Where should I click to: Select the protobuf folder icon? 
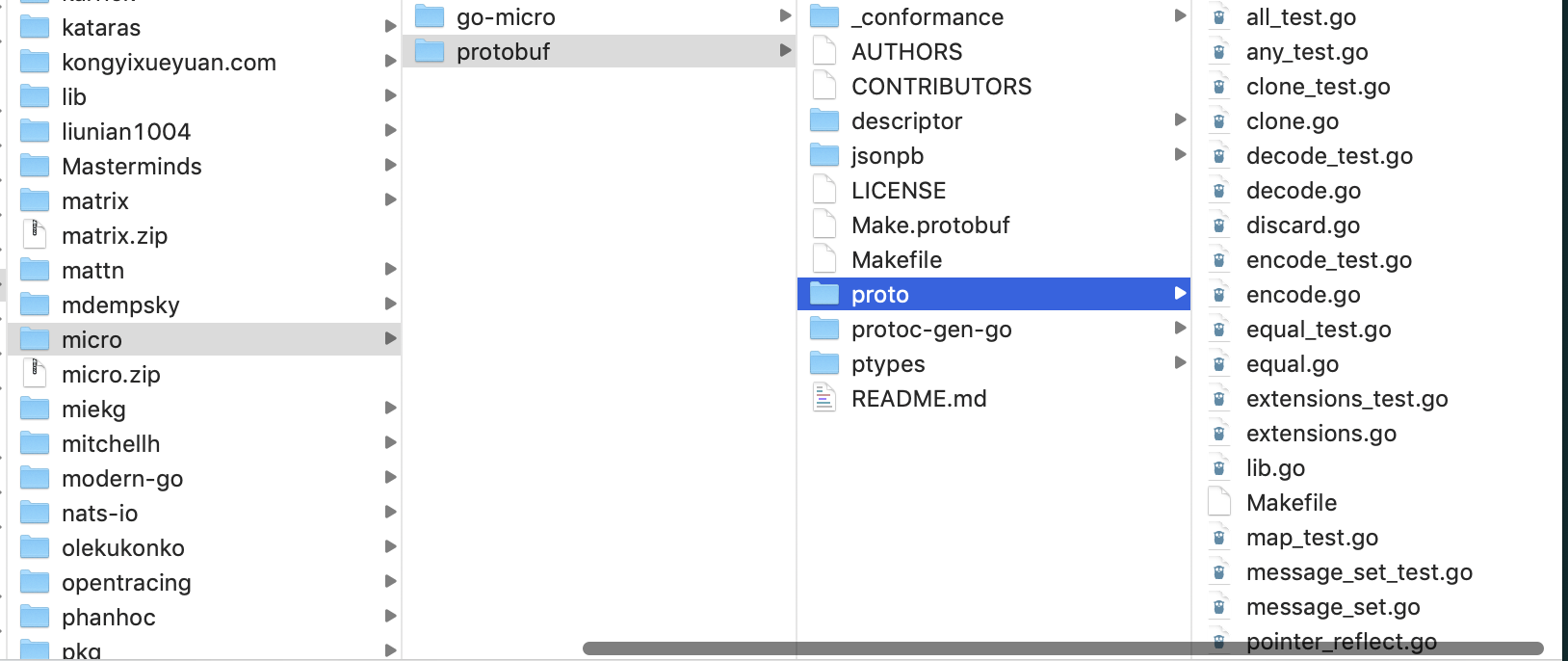(x=430, y=51)
